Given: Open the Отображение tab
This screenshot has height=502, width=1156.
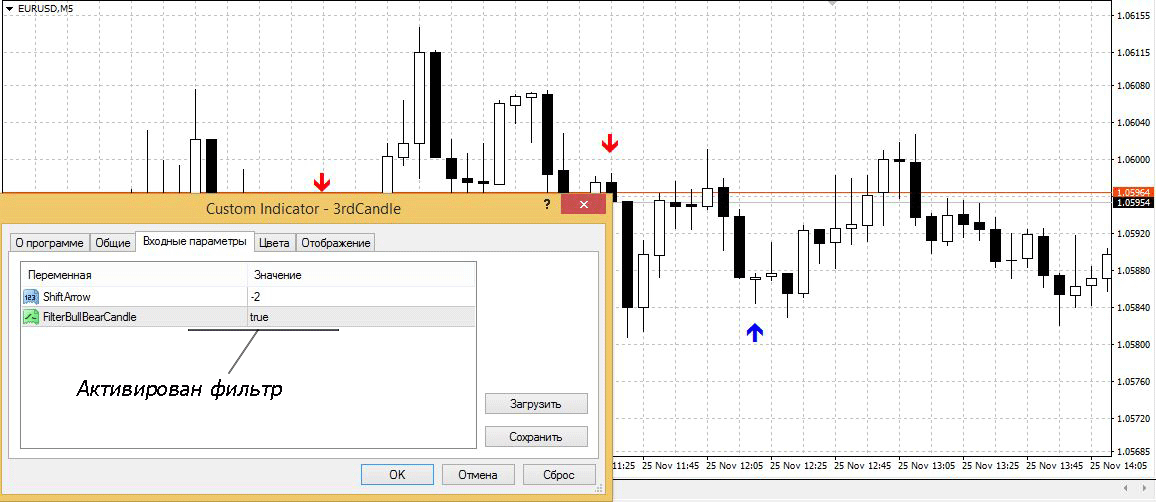Looking at the screenshot, I should 336,242.
